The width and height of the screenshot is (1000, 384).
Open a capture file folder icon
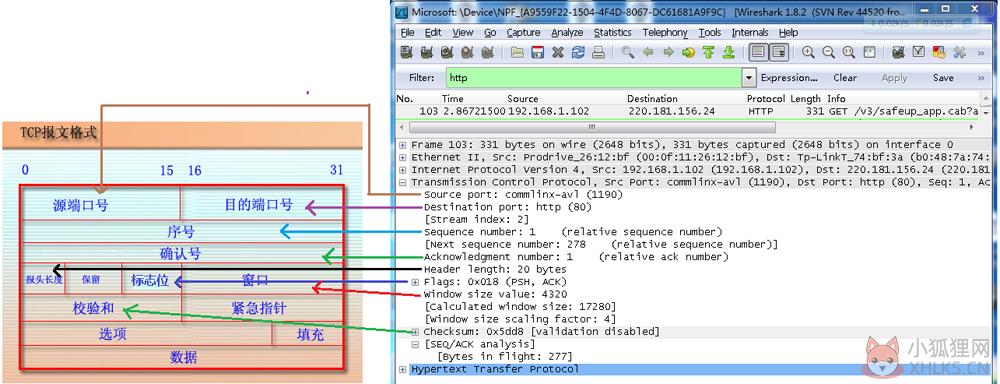(x=517, y=53)
